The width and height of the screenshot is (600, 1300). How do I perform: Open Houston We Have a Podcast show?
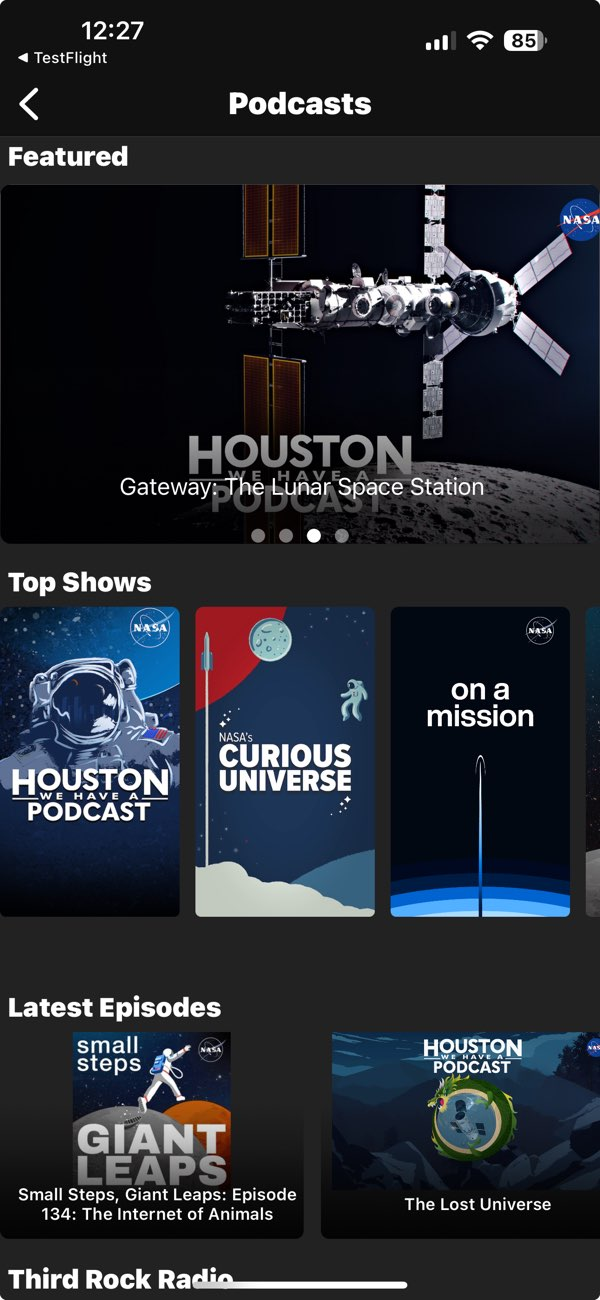coord(90,762)
